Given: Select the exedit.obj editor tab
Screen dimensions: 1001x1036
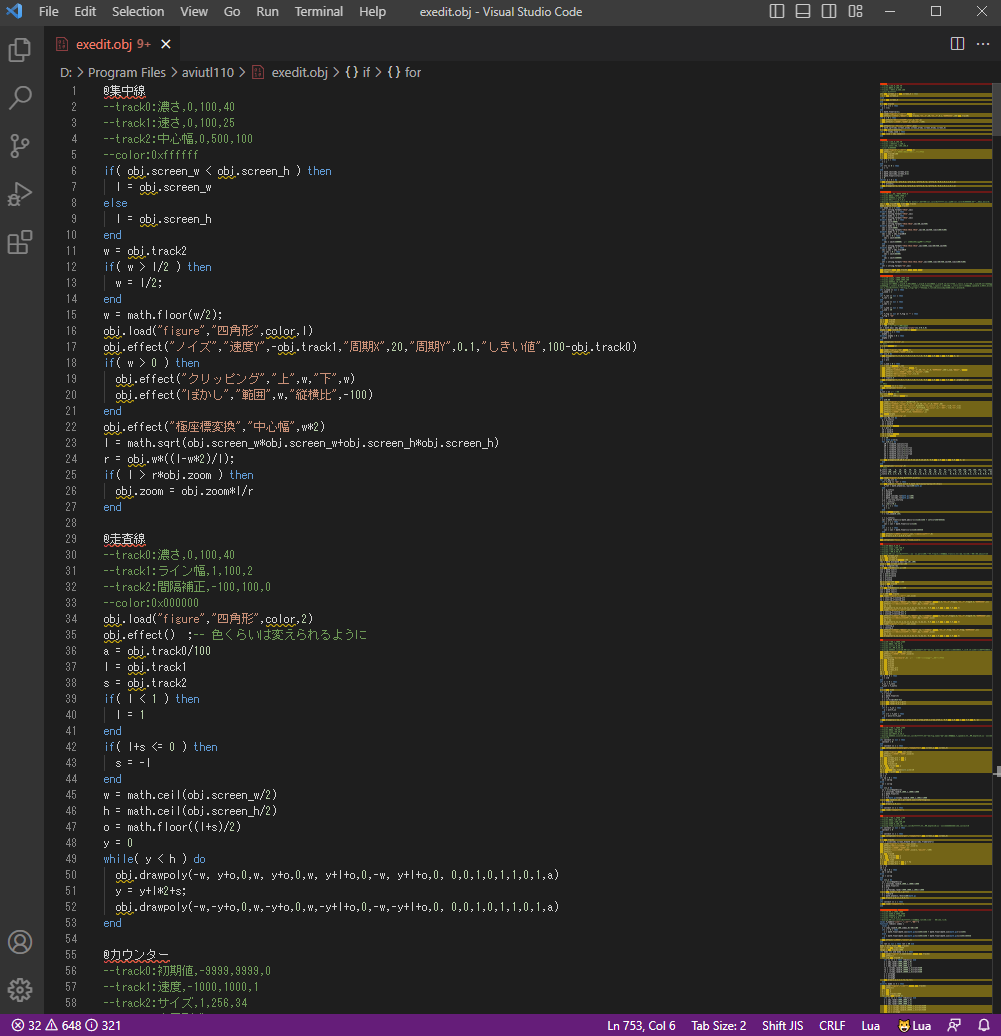Looking at the screenshot, I should click(113, 44).
